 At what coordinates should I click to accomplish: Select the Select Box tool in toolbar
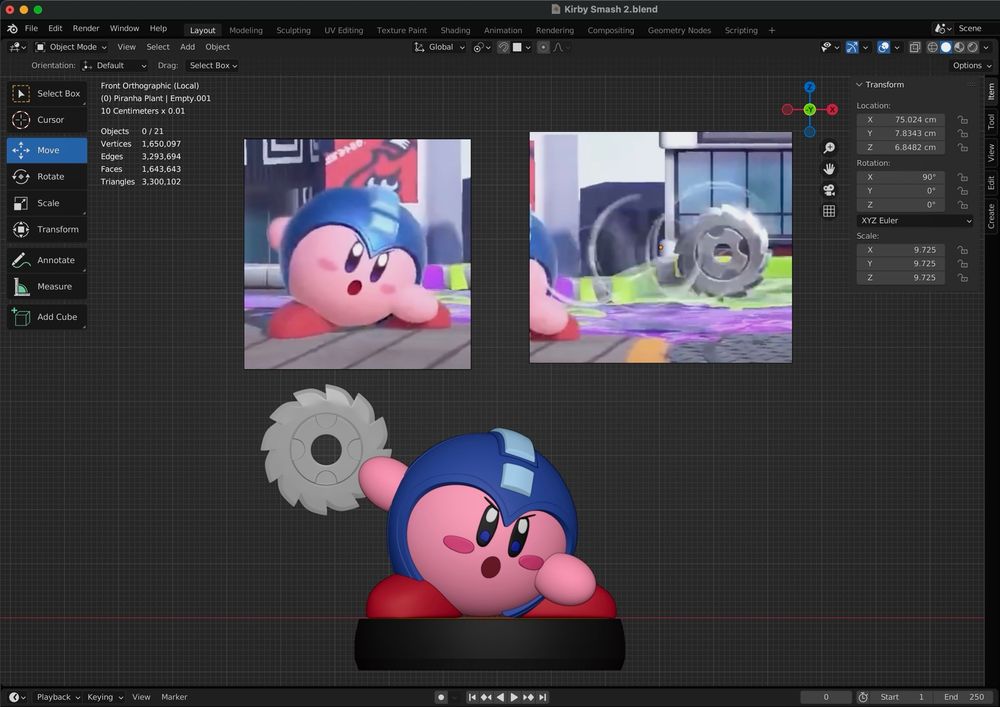[x=47, y=94]
